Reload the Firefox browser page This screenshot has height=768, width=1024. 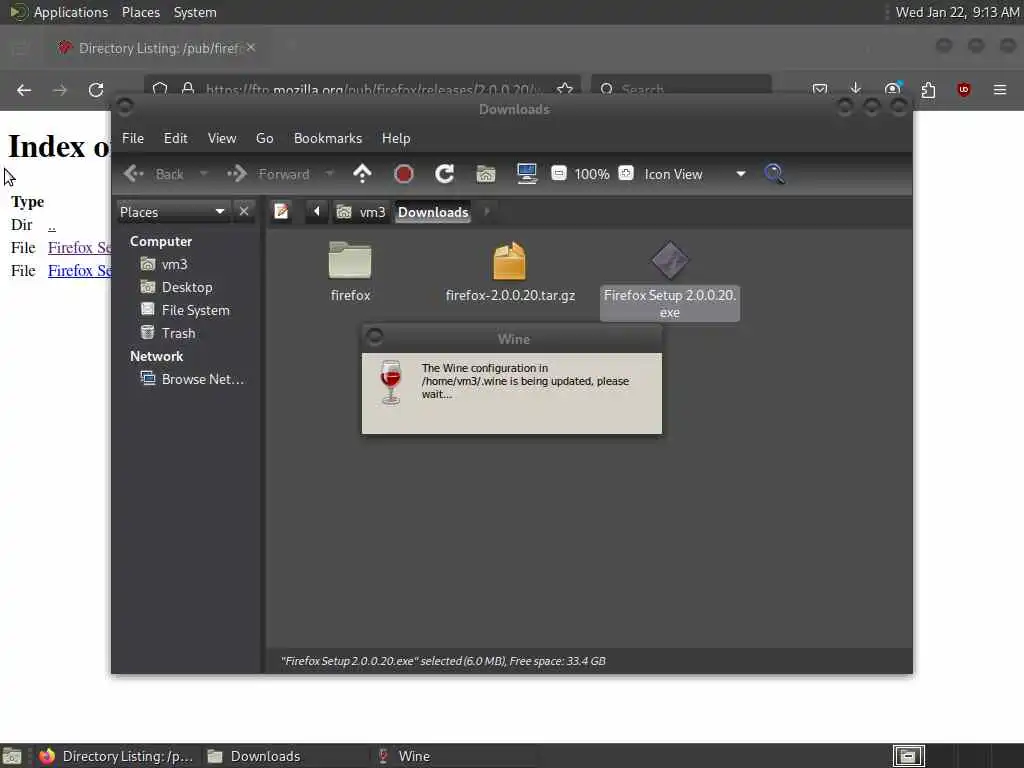coord(96,90)
